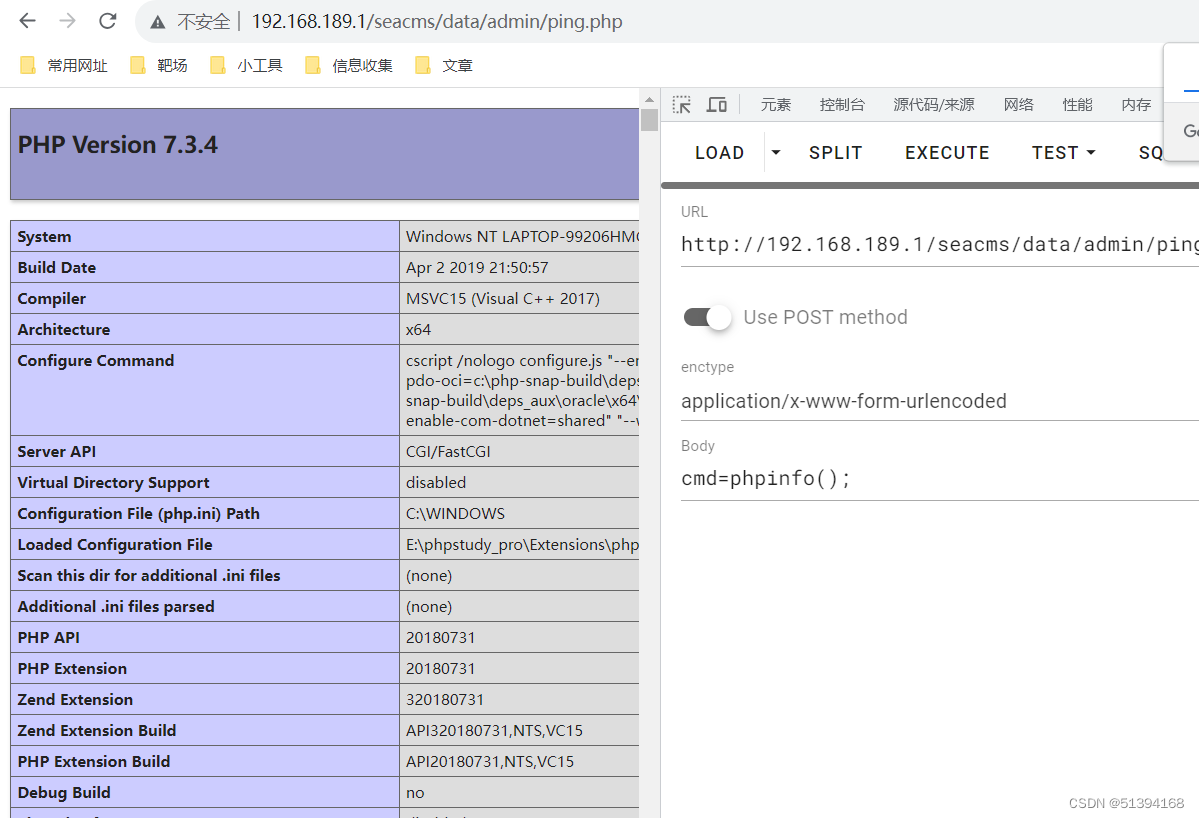Click the HackBar EXECUTE button
The width and height of the screenshot is (1199, 818).
click(x=947, y=153)
